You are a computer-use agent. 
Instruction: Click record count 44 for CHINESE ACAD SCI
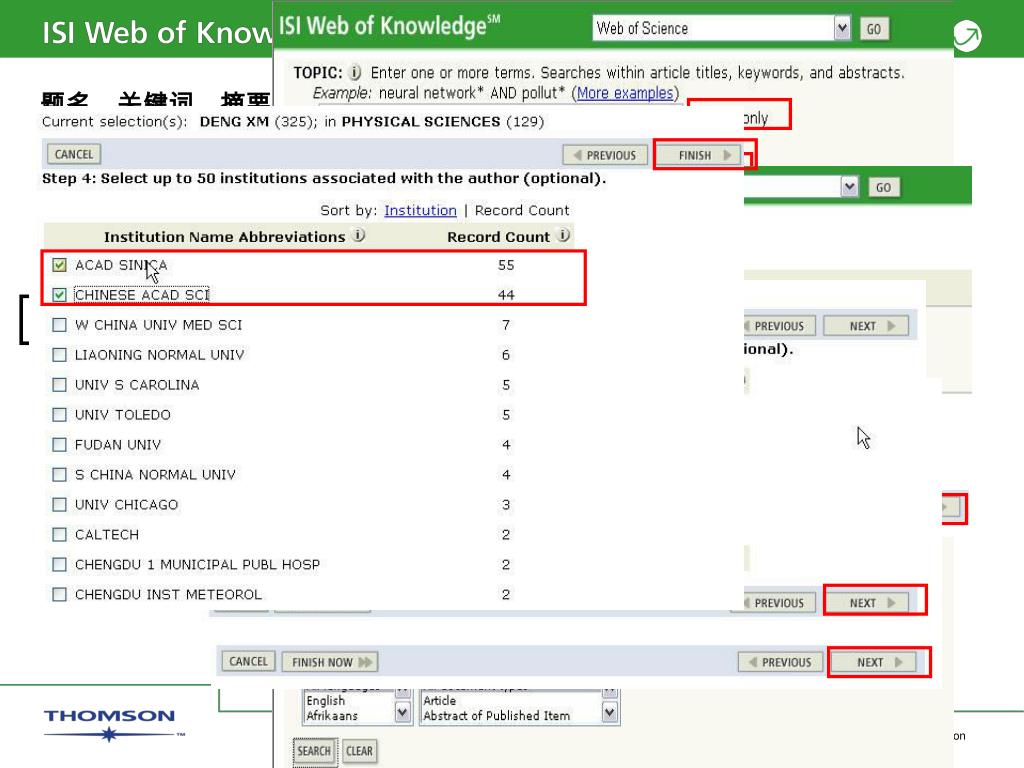click(506, 295)
